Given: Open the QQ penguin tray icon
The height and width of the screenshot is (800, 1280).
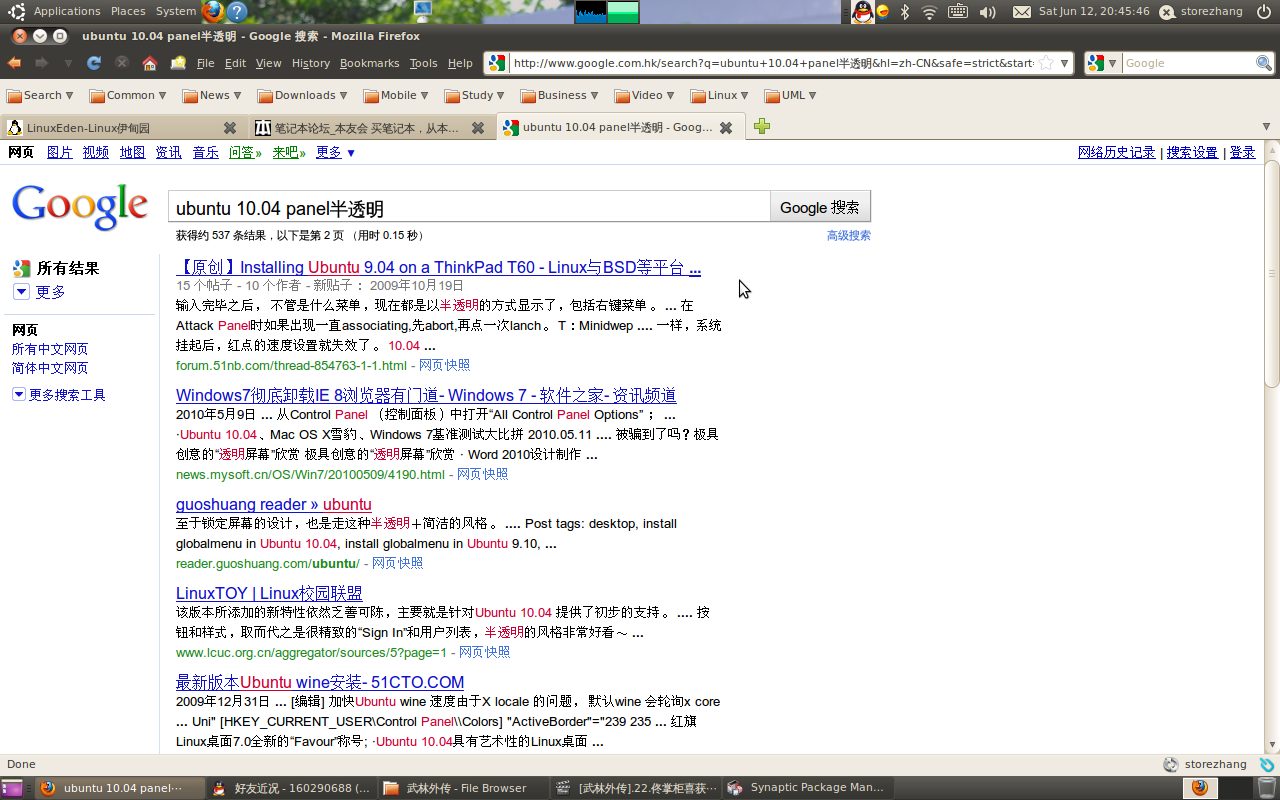Looking at the screenshot, I should pyautogui.click(x=862, y=12).
